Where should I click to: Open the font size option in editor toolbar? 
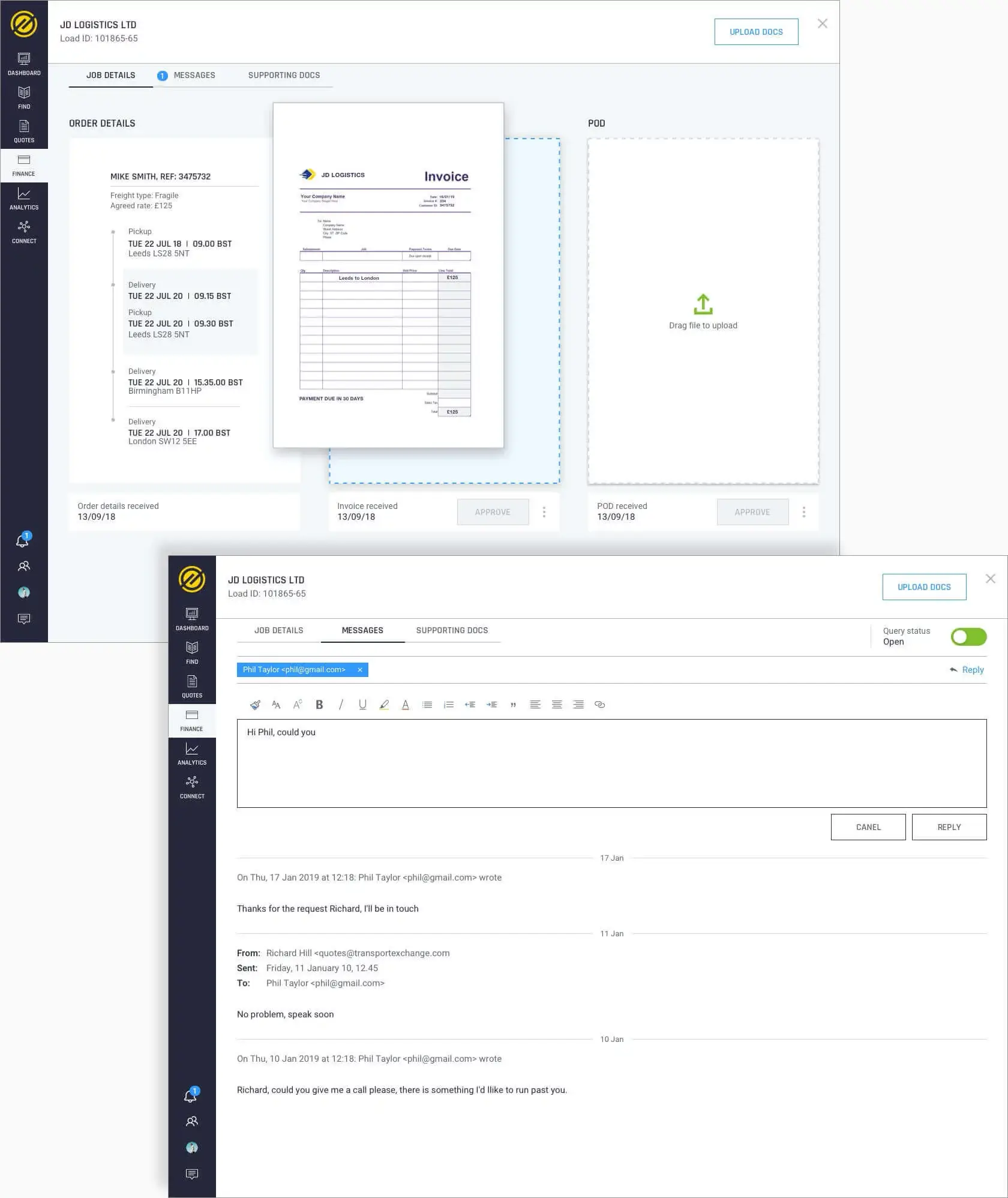point(276,705)
